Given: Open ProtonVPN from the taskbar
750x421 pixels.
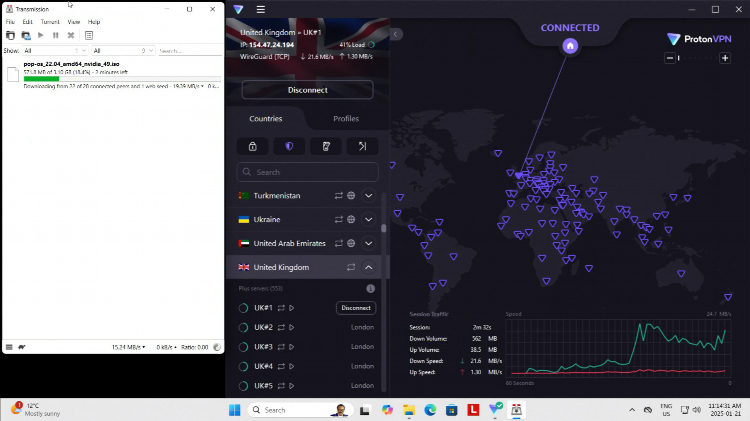Looking at the screenshot, I should click(x=495, y=410).
